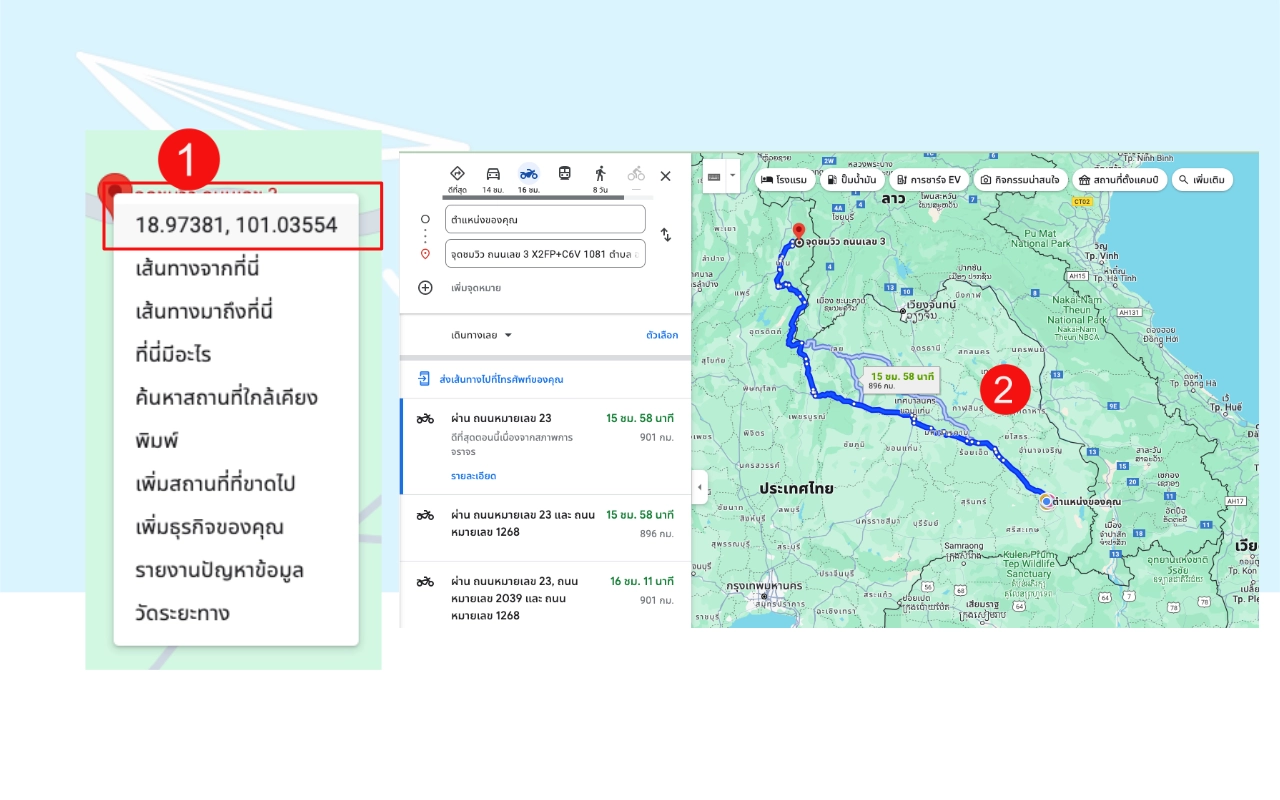This screenshot has height=800, width=1280.
Task: Show การชาร์จ EV charging stations
Action: coord(929,180)
